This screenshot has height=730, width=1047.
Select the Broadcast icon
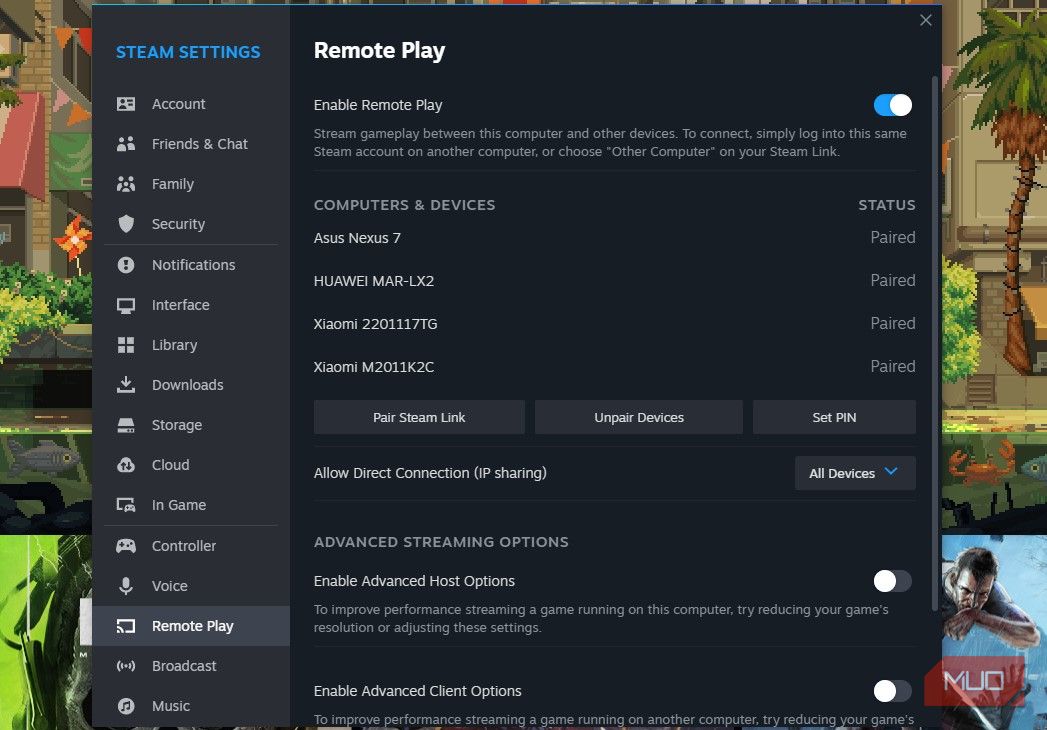point(126,665)
